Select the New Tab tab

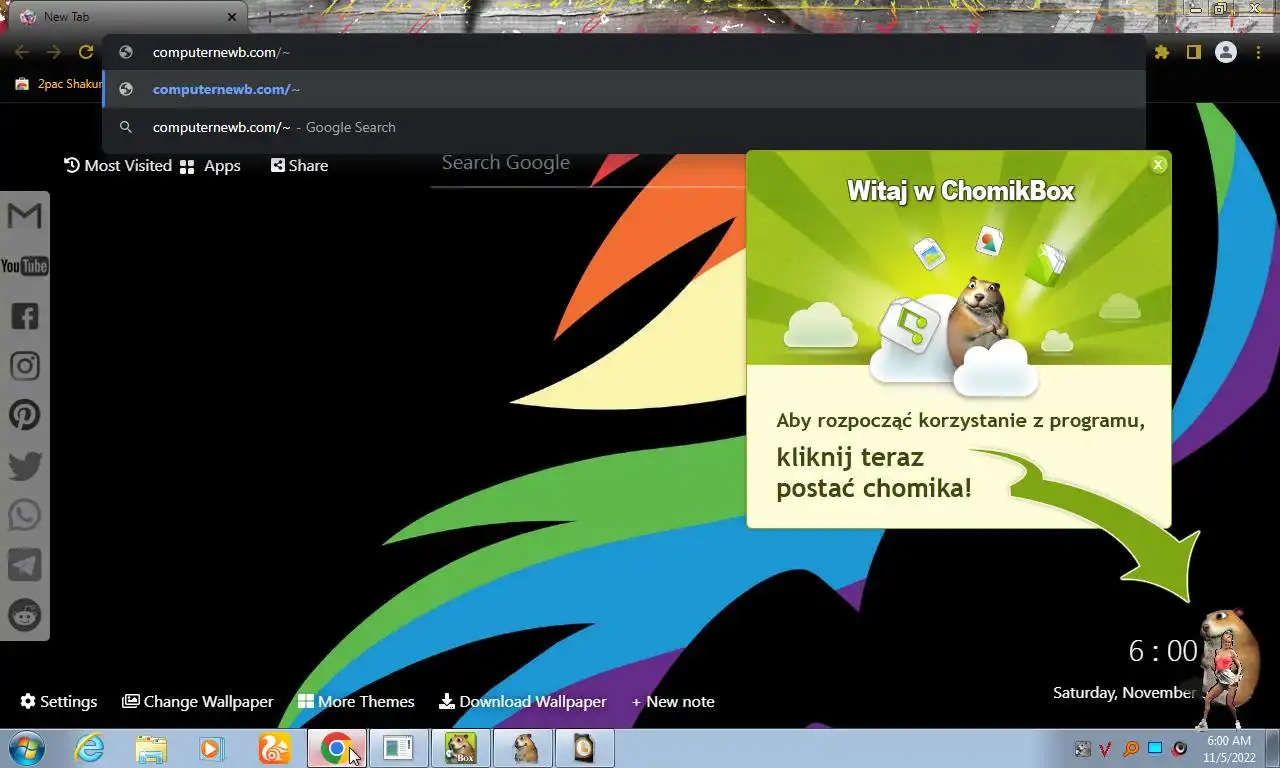(125, 17)
